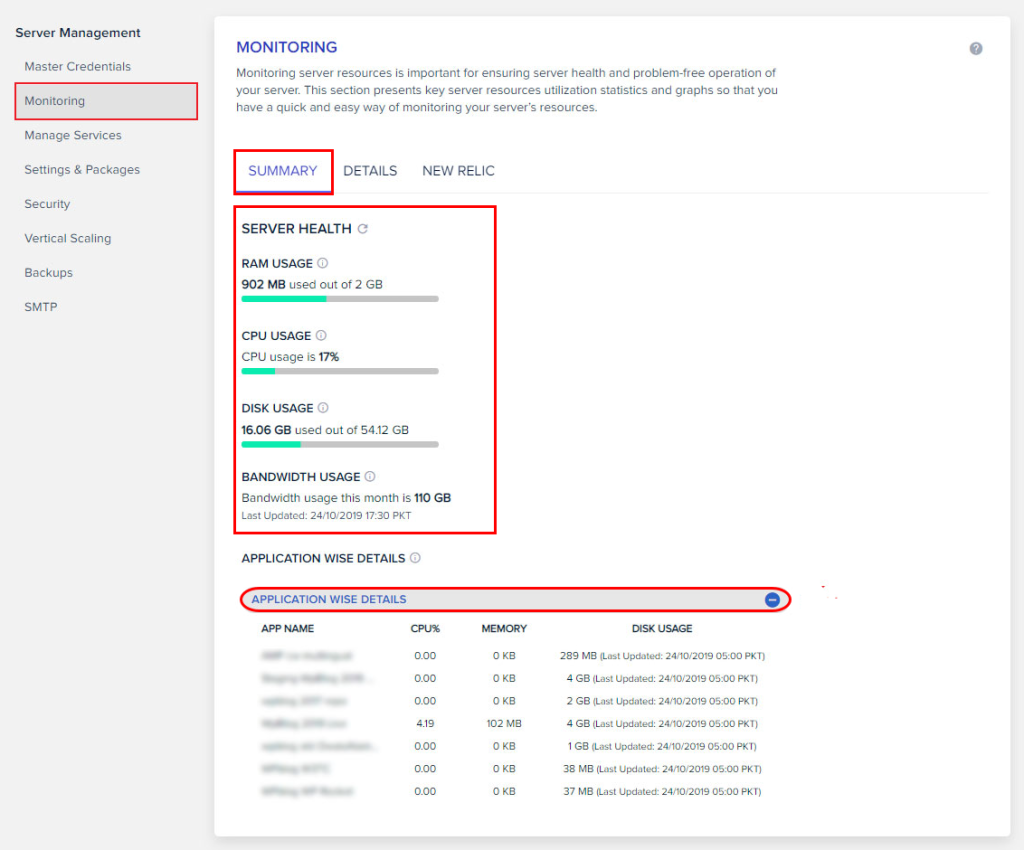1024x850 pixels.
Task: Go to Manage Services section
Action: 73,136
